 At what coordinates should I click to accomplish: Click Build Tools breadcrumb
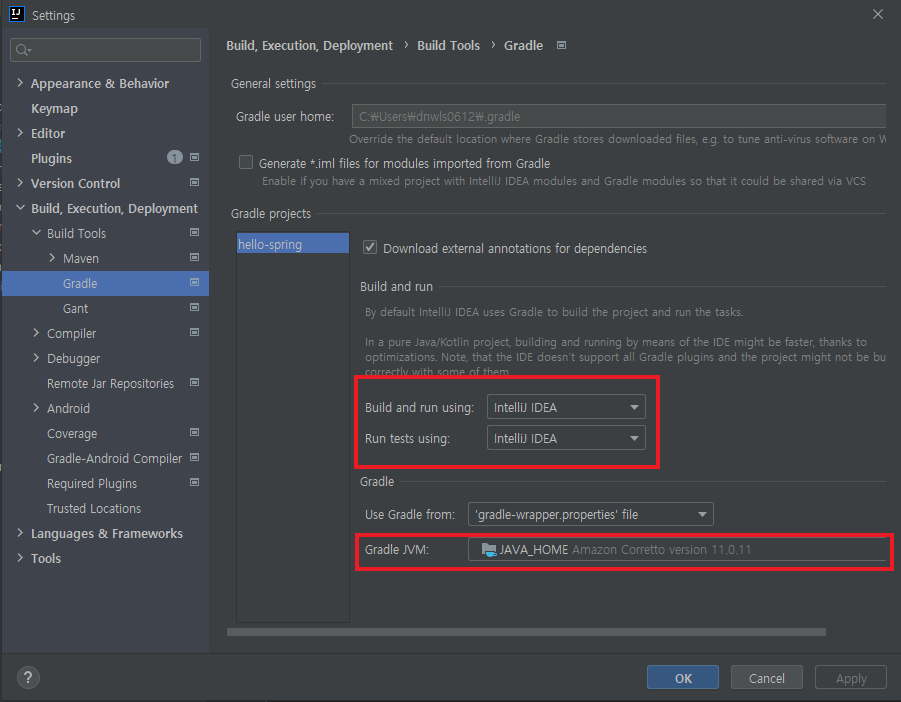[448, 45]
